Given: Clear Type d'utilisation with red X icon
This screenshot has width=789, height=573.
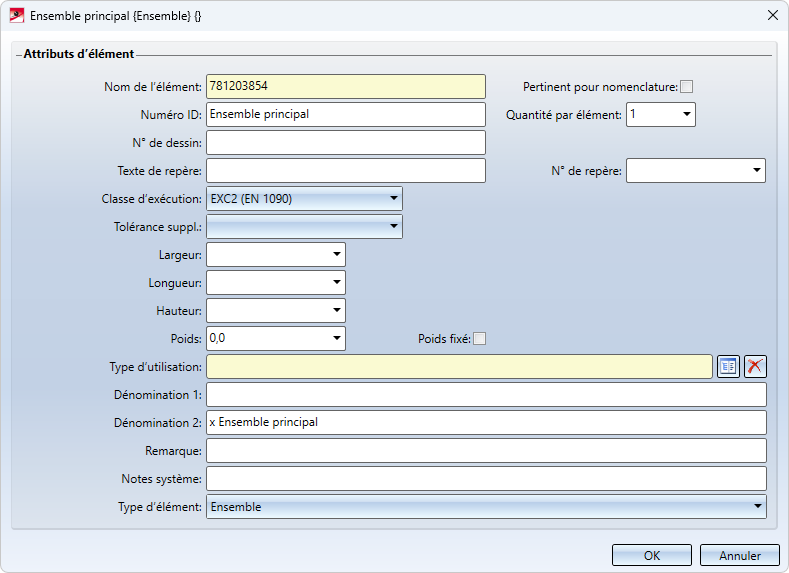Looking at the screenshot, I should pyautogui.click(x=755, y=366).
